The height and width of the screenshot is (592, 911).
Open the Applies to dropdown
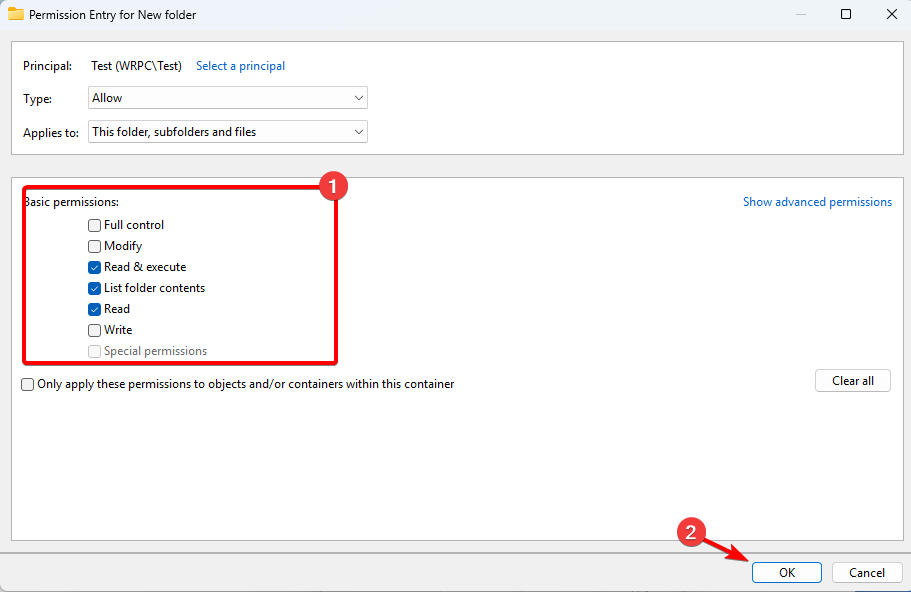click(228, 132)
